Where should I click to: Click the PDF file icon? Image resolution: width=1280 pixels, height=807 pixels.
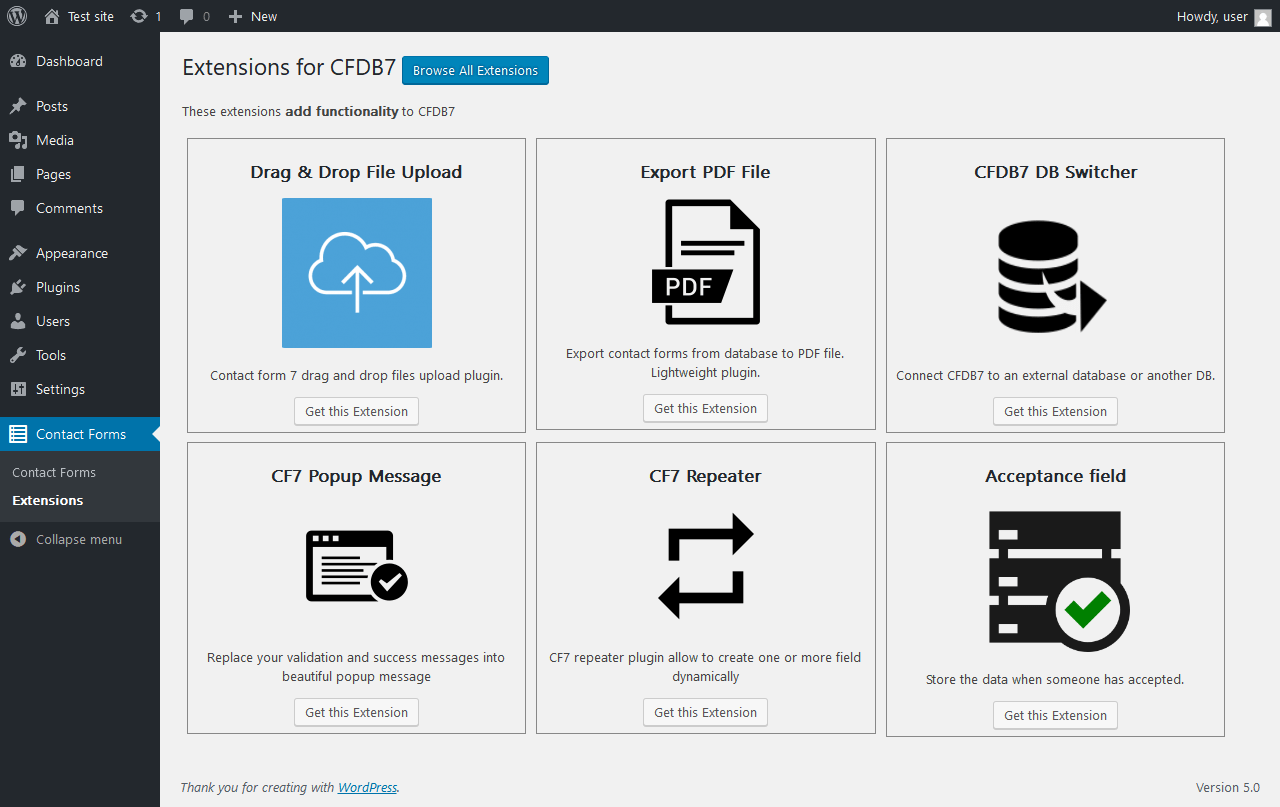point(706,262)
